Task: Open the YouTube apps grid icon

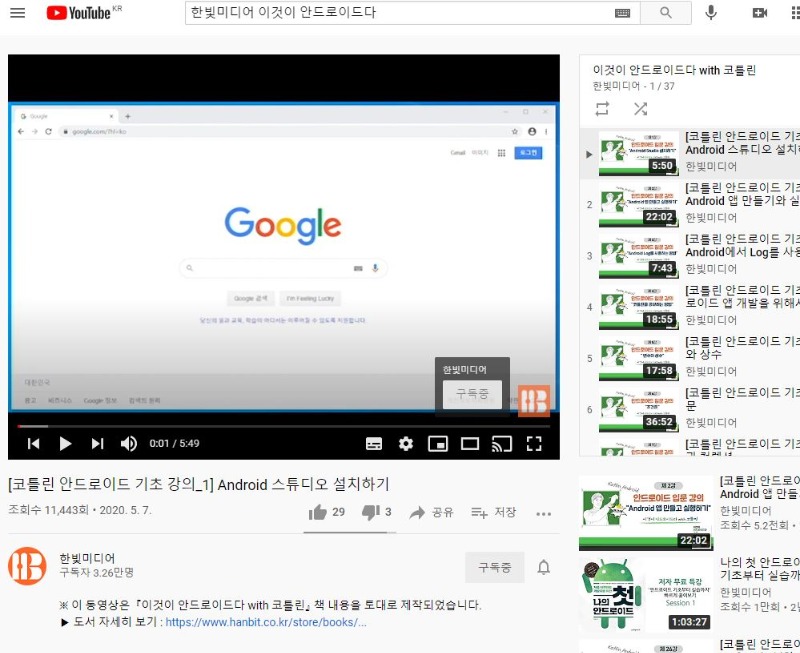Action: click(x=795, y=12)
